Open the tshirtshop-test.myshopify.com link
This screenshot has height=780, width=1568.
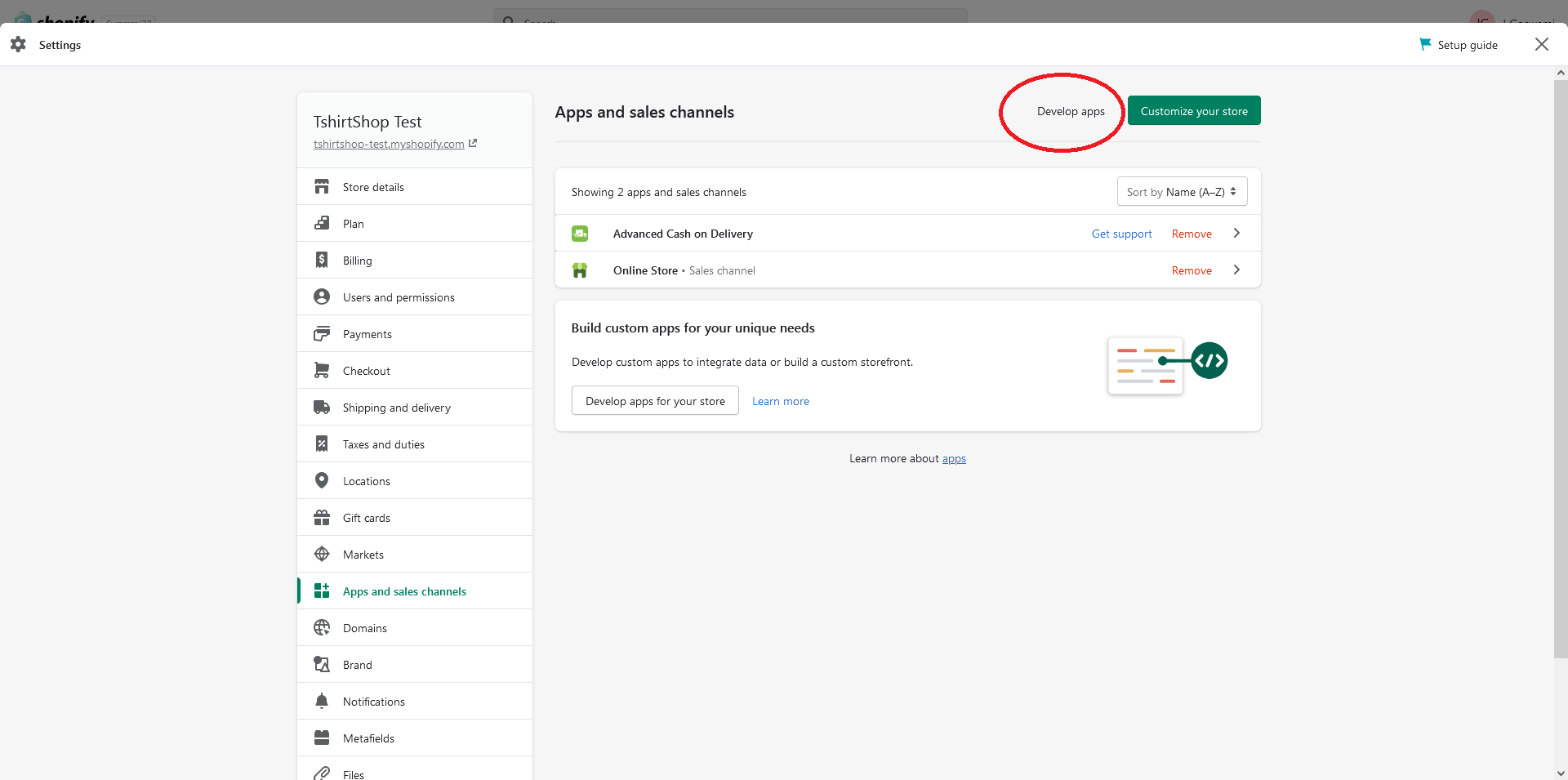coord(389,144)
